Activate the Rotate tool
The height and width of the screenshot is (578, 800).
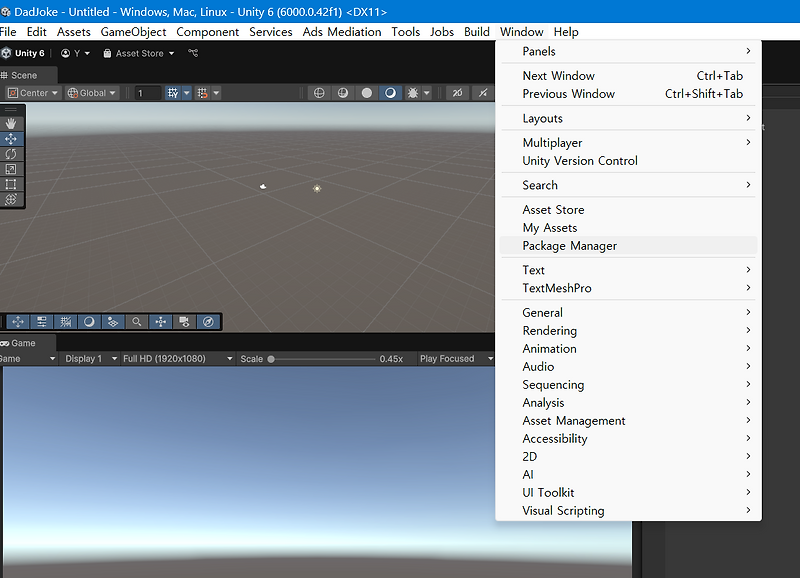(x=12, y=153)
